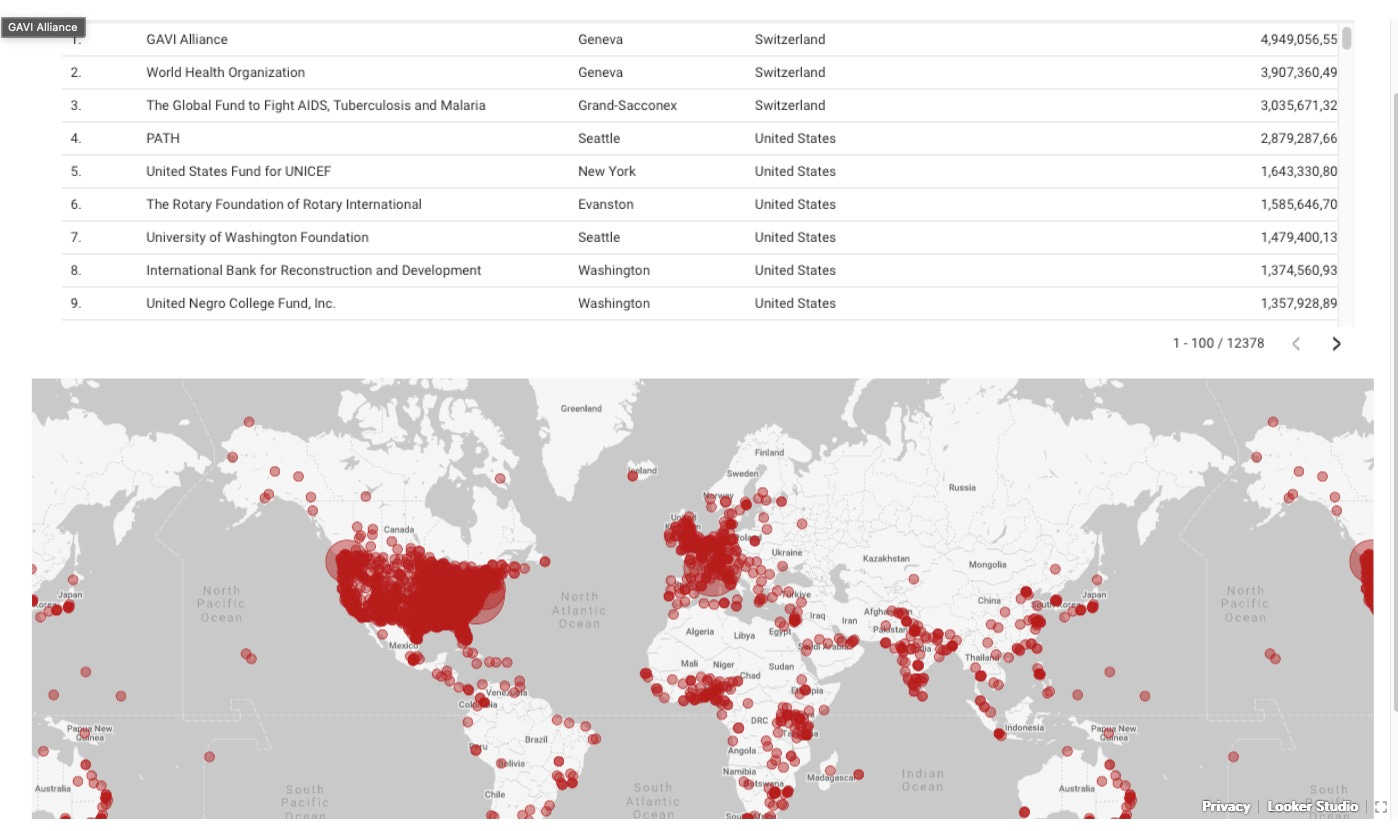Click 'Switzerland' in the Global Fund row
The width and height of the screenshot is (1398, 831).
click(790, 105)
